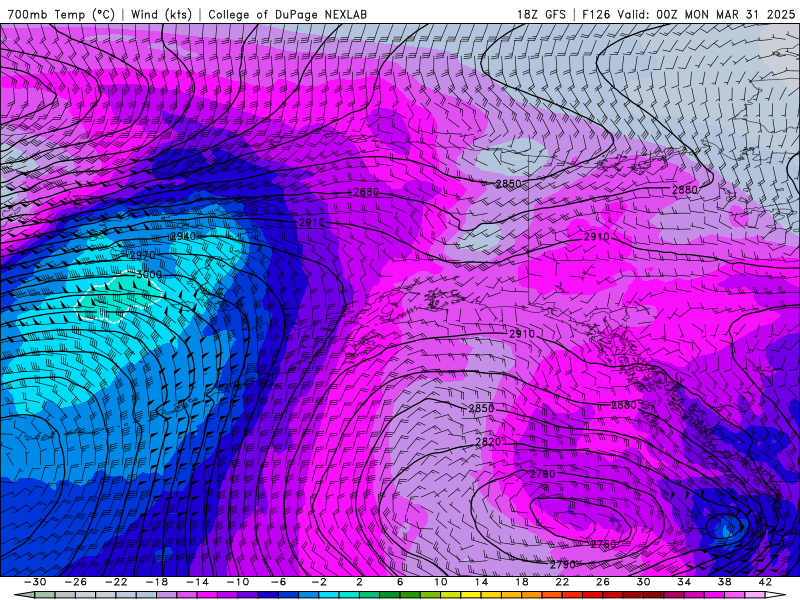The height and width of the screenshot is (600, 800).
Task: Select the -2 colorbar scale label
Action: (319, 582)
